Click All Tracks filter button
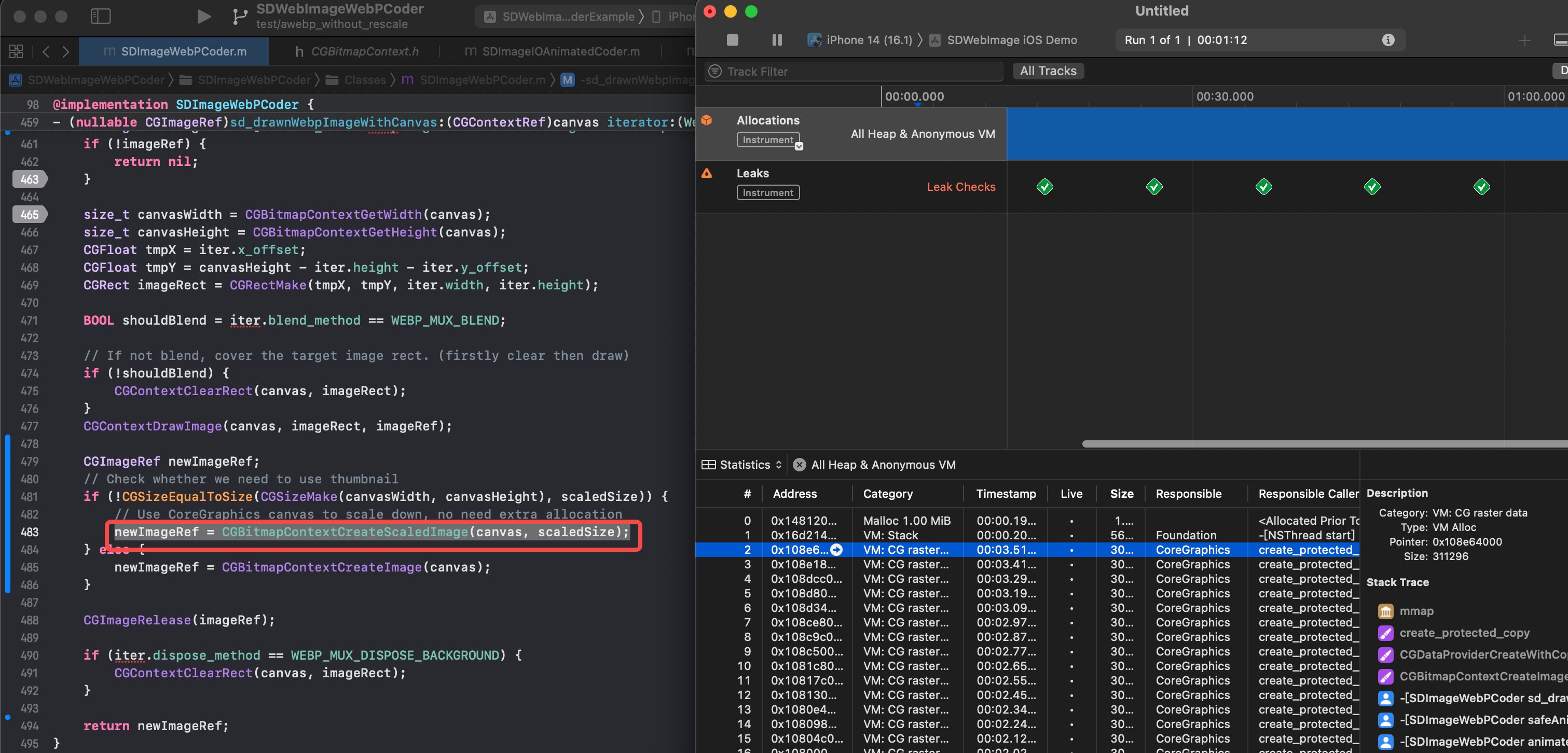 (1048, 71)
